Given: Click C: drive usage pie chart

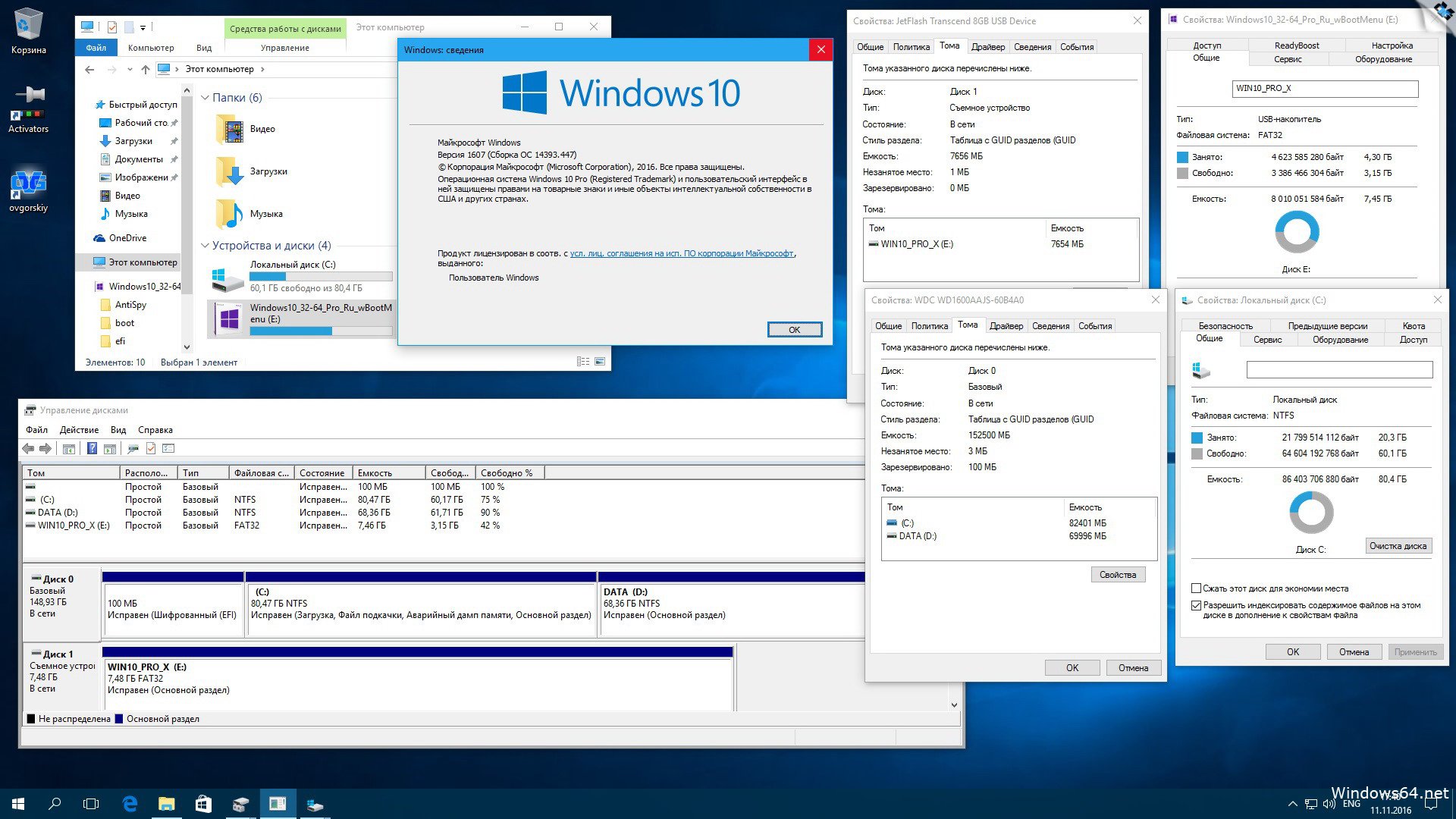Looking at the screenshot, I should coord(1311,513).
